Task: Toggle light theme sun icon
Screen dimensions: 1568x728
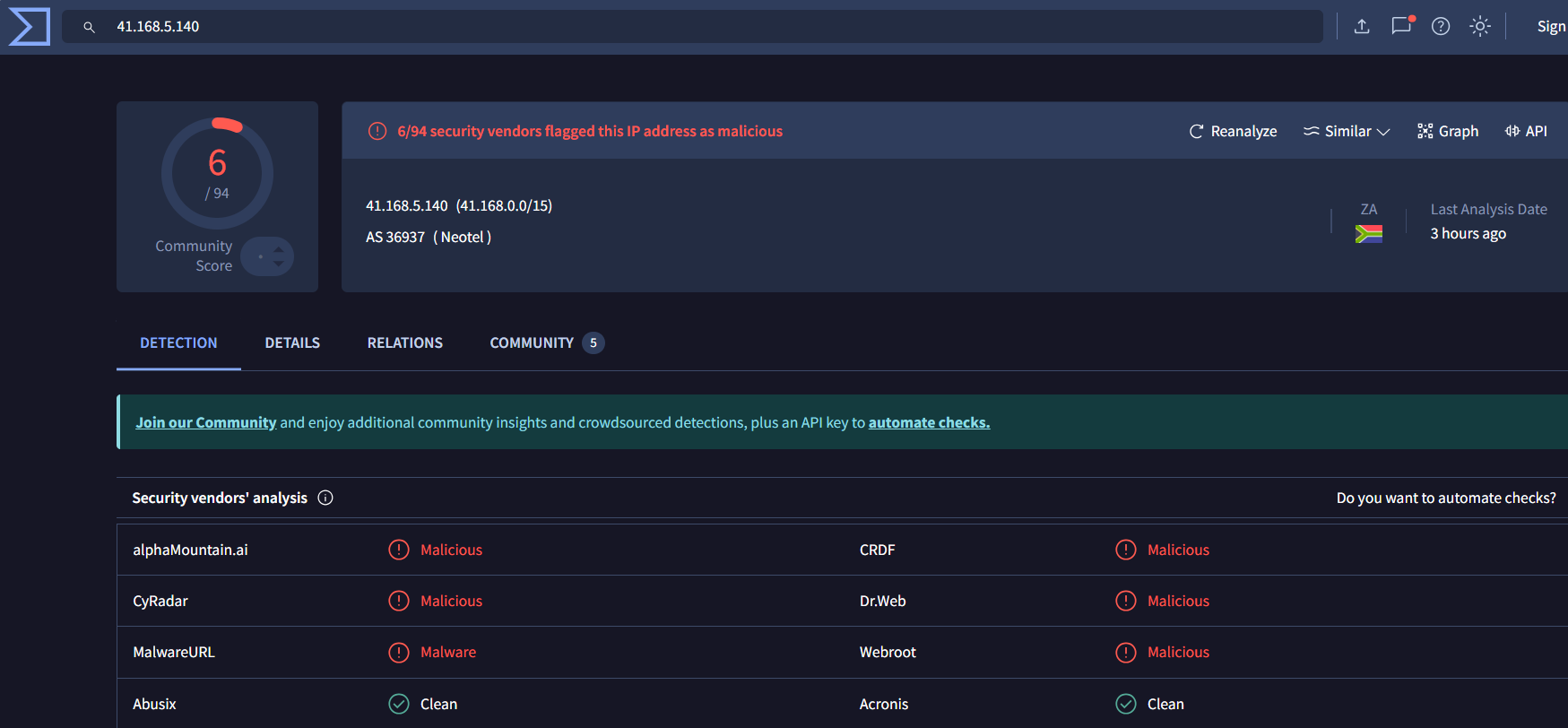Action: (x=1480, y=26)
